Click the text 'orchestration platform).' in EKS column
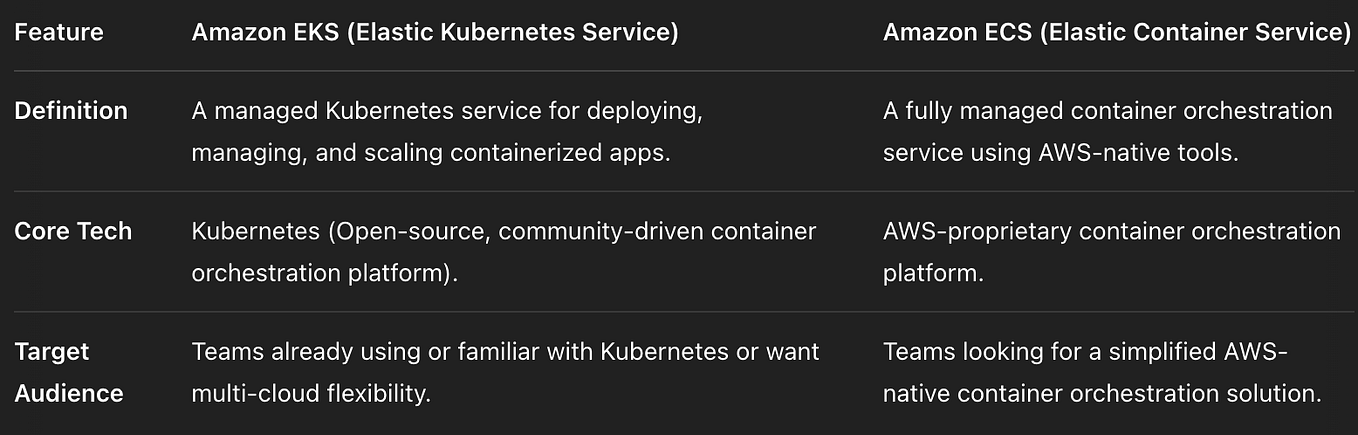The width and height of the screenshot is (1358, 435). [x=325, y=272]
